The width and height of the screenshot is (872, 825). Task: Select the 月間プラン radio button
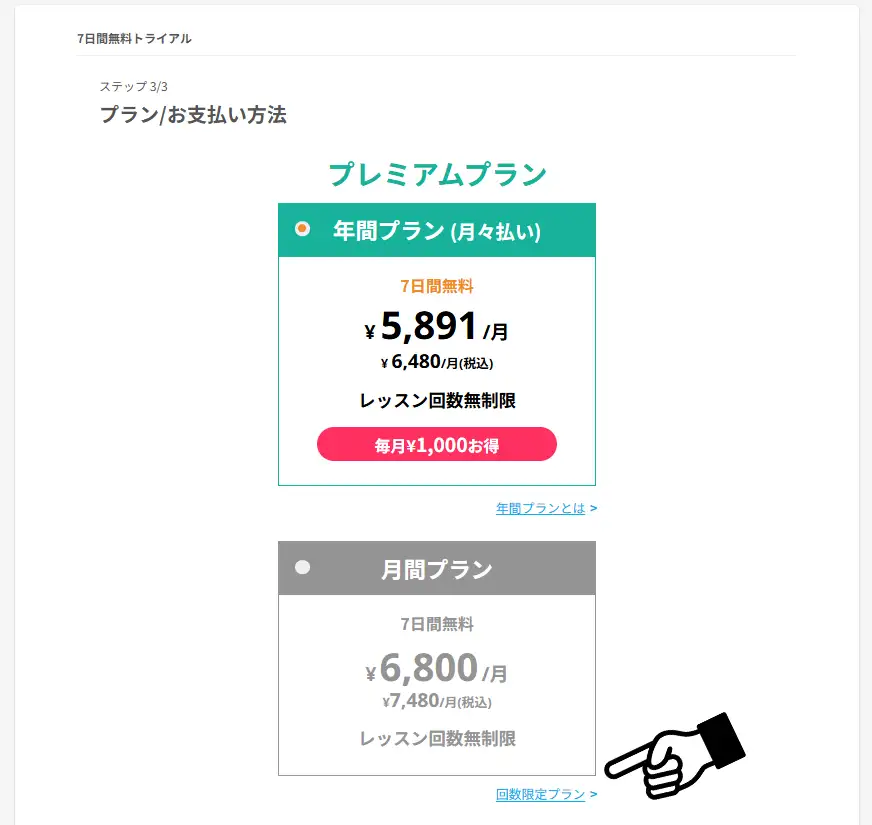point(303,567)
